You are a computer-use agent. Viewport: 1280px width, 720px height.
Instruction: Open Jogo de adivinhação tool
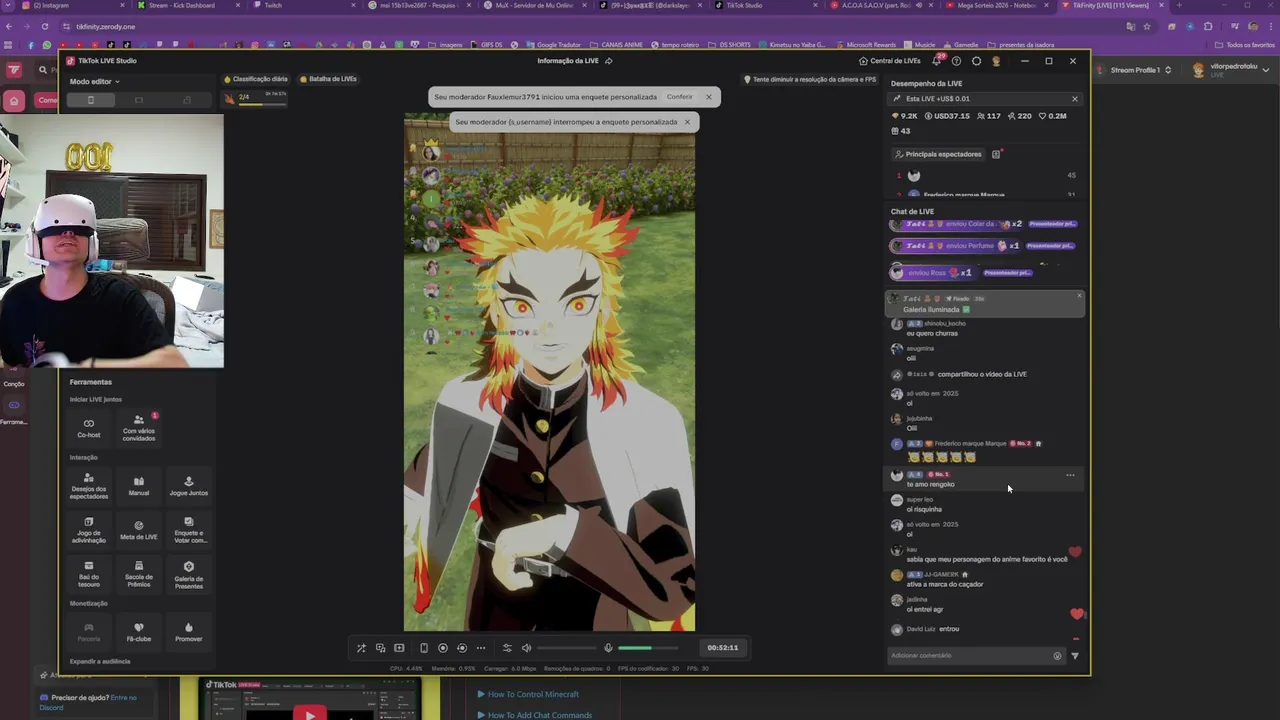coord(89,529)
